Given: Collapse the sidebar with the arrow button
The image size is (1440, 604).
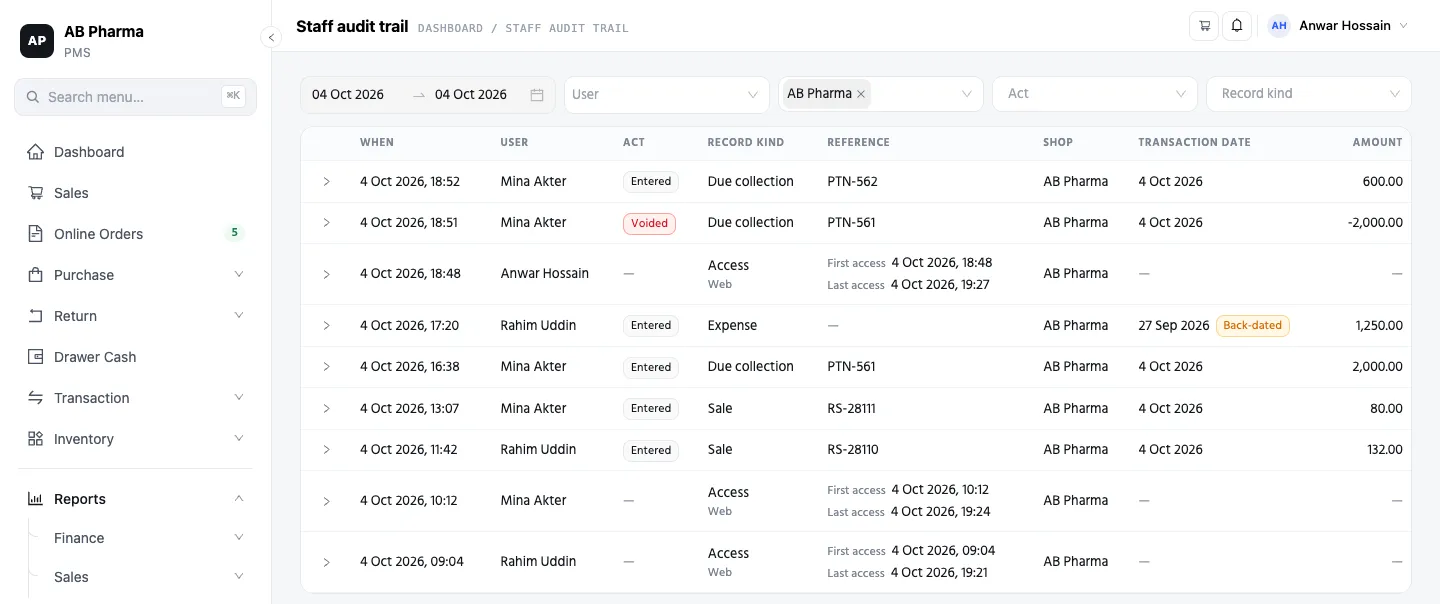Looking at the screenshot, I should [x=270, y=37].
